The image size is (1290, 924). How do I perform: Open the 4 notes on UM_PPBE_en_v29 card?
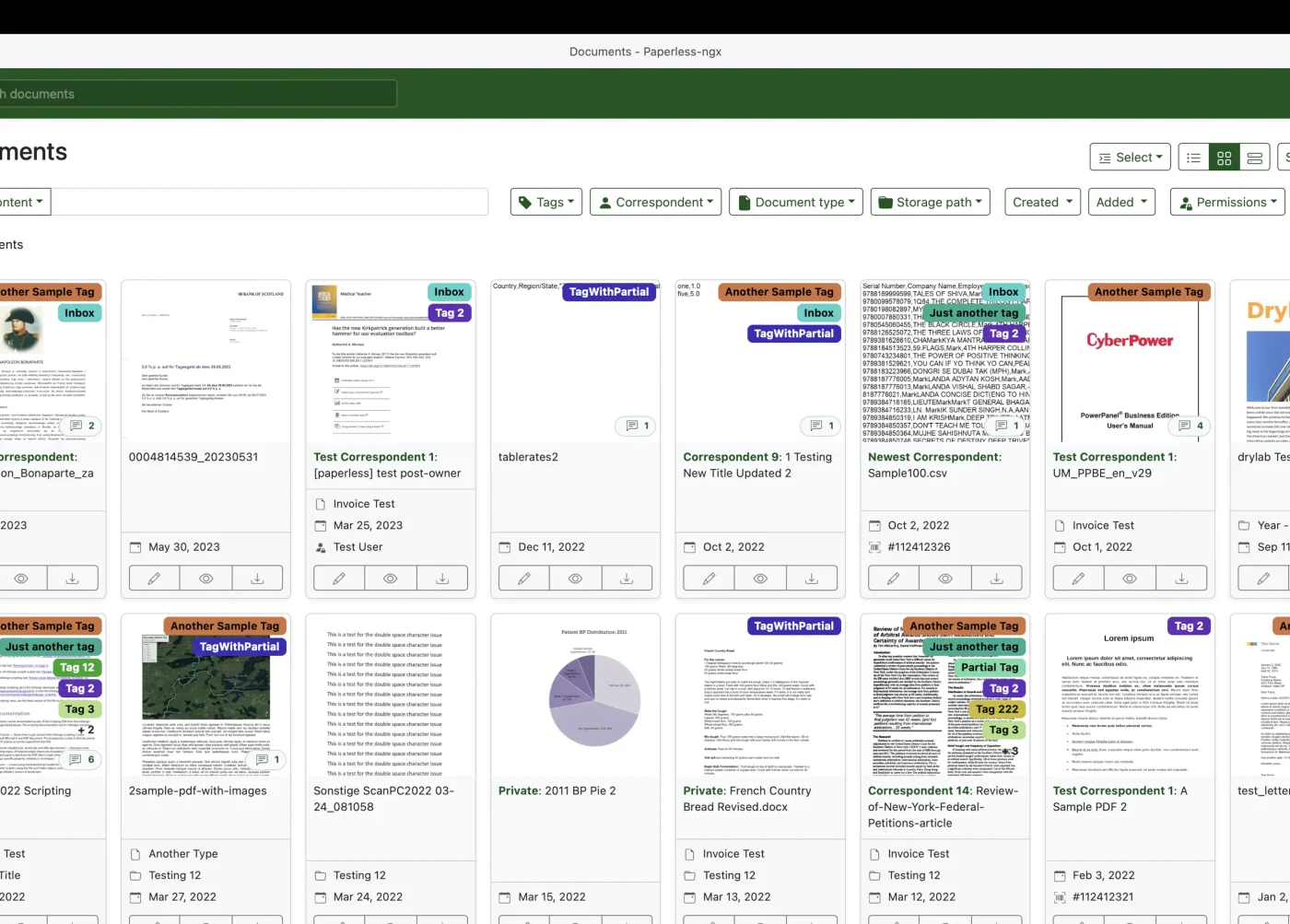1191,426
